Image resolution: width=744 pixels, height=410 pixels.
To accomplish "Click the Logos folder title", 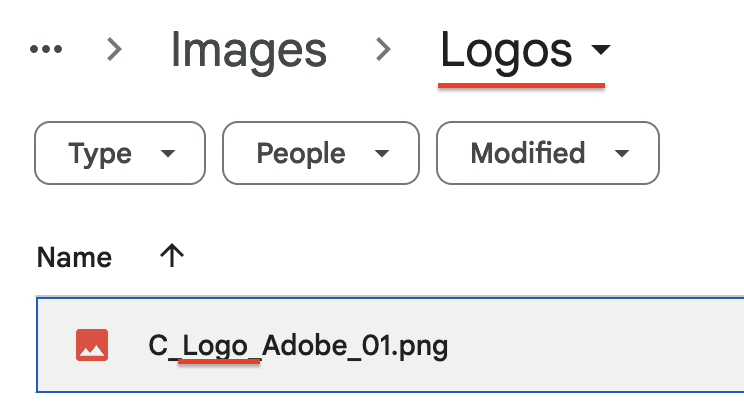I will coord(506,51).
